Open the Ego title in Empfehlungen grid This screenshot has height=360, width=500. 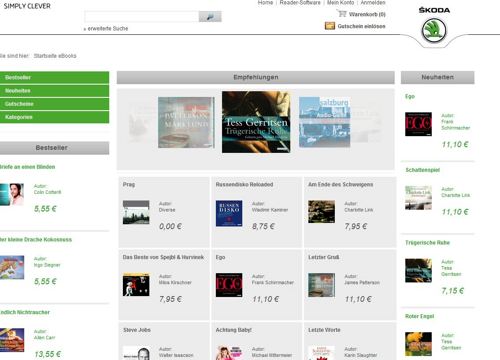tap(220, 257)
